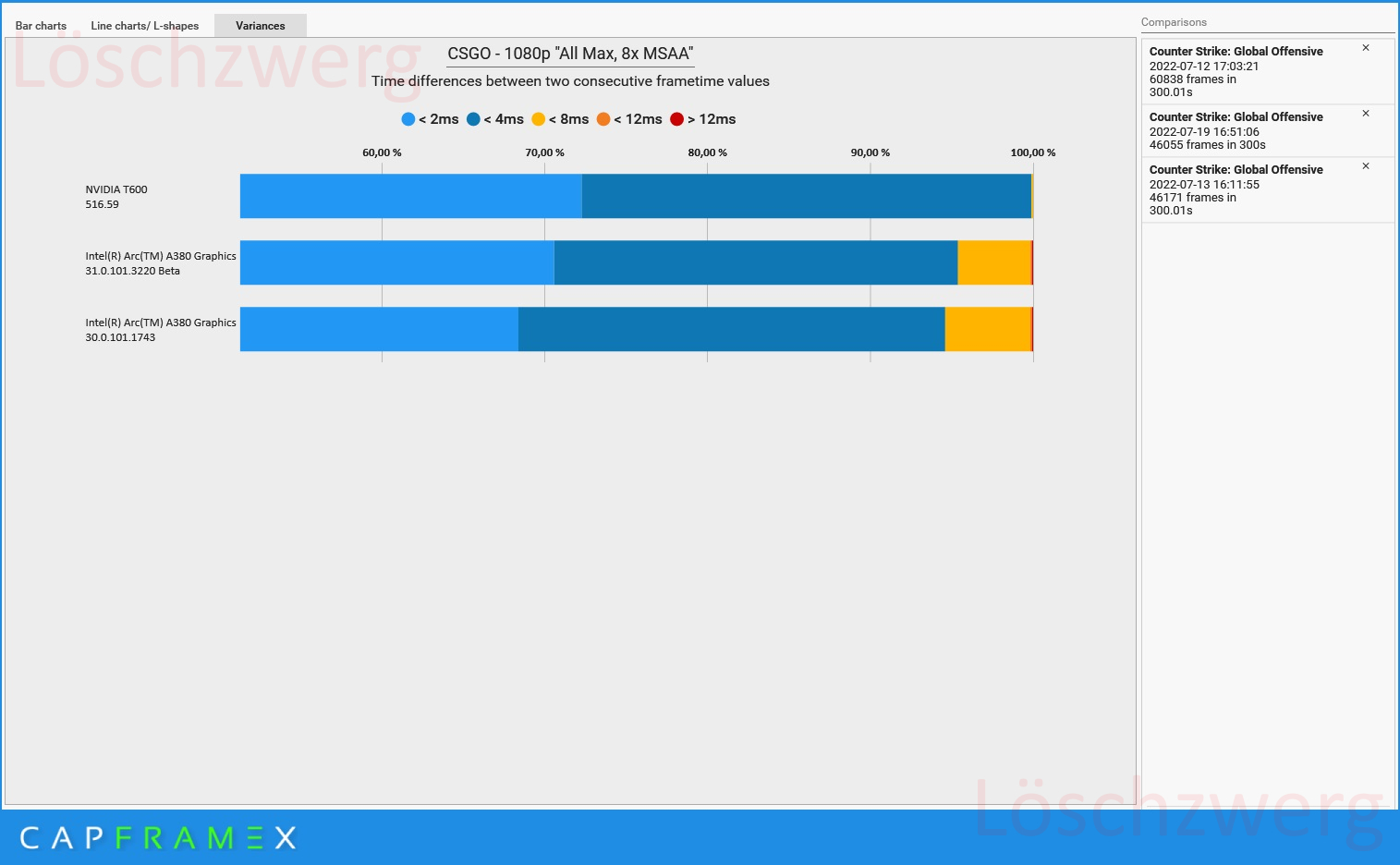1400x865 pixels.
Task: Click the light blue NVIDIA T600 bar segment
Action: coord(411,196)
